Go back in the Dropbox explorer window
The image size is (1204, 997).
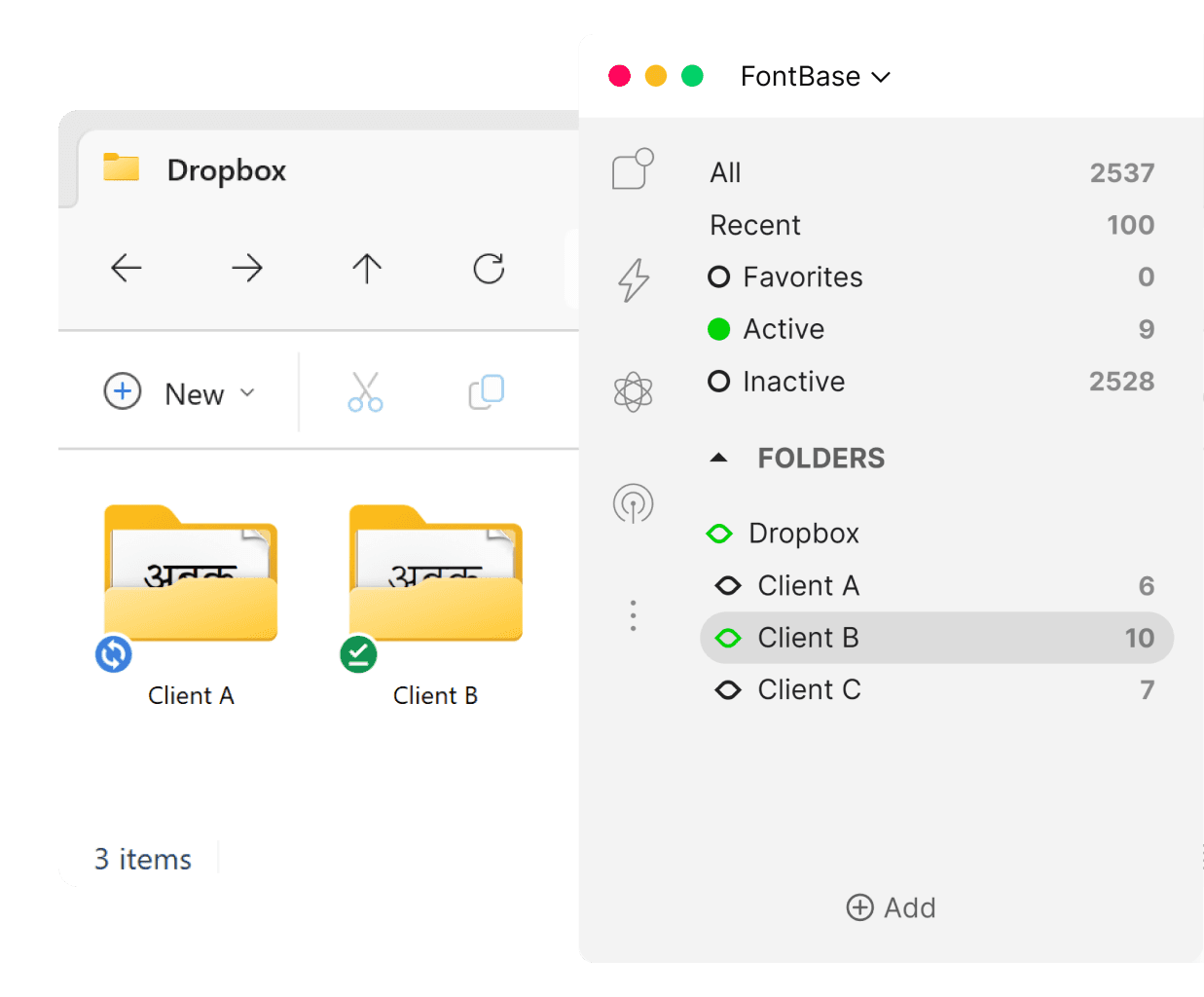127,268
